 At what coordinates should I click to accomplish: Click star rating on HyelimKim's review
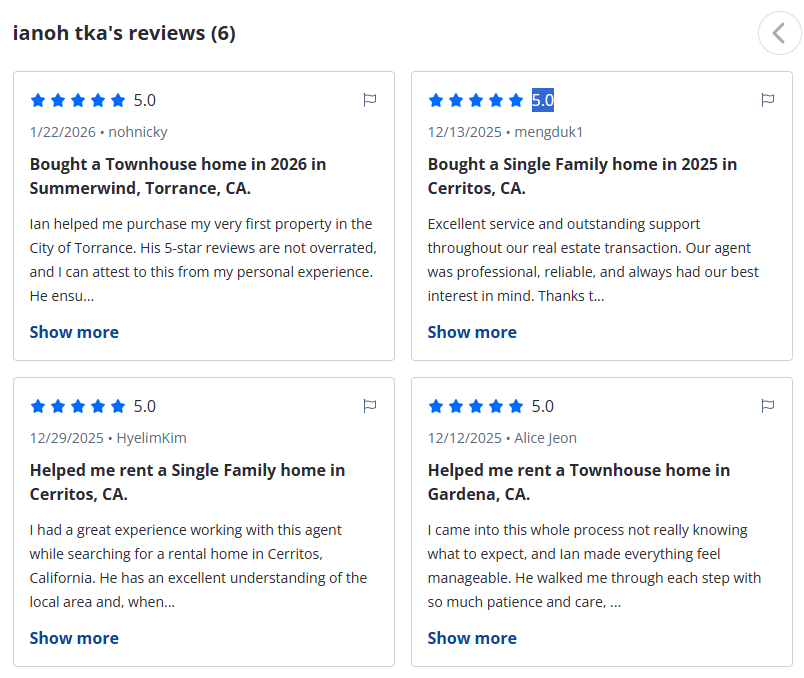click(78, 406)
